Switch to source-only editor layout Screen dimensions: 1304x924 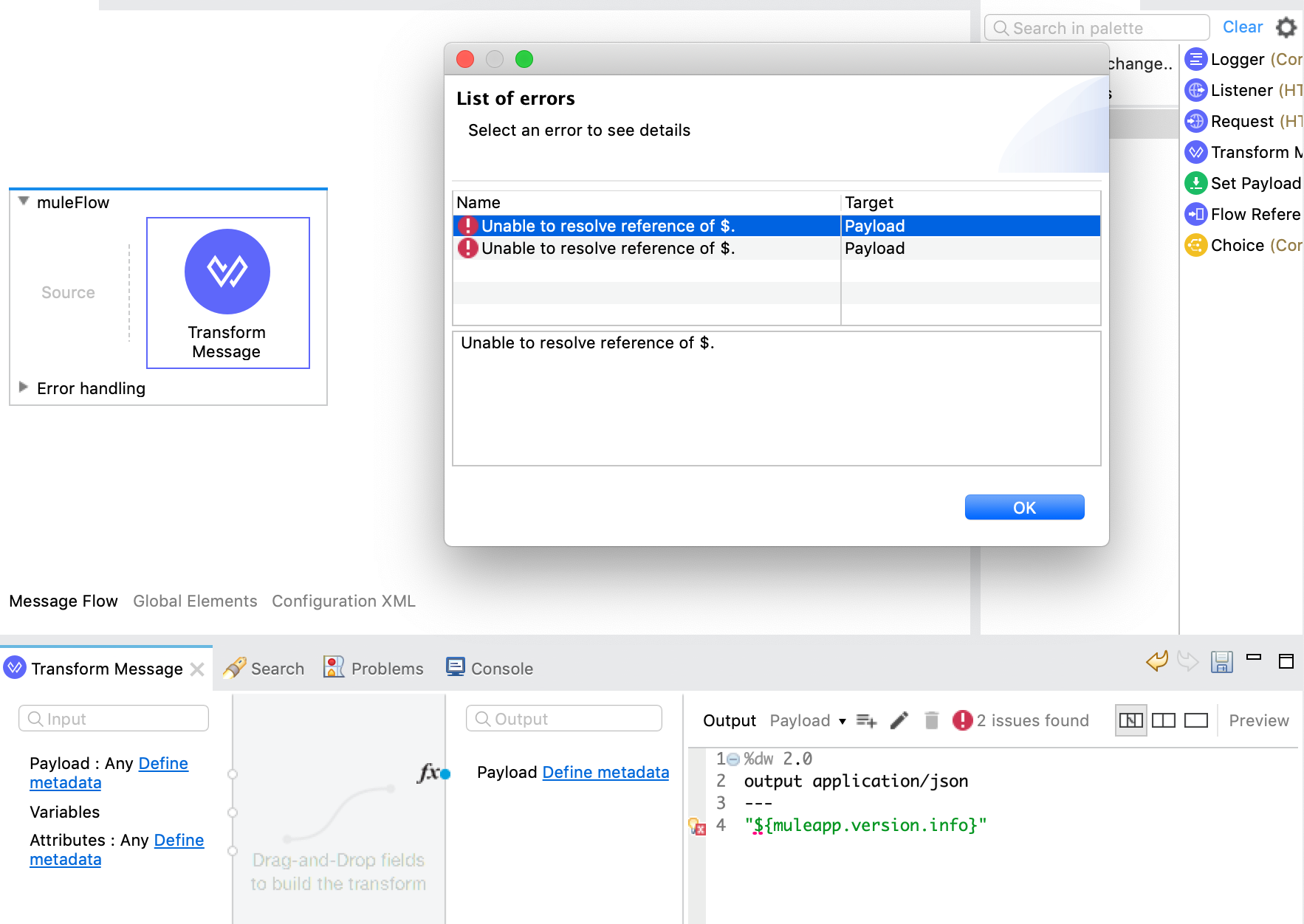click(x=1195, y=720)
